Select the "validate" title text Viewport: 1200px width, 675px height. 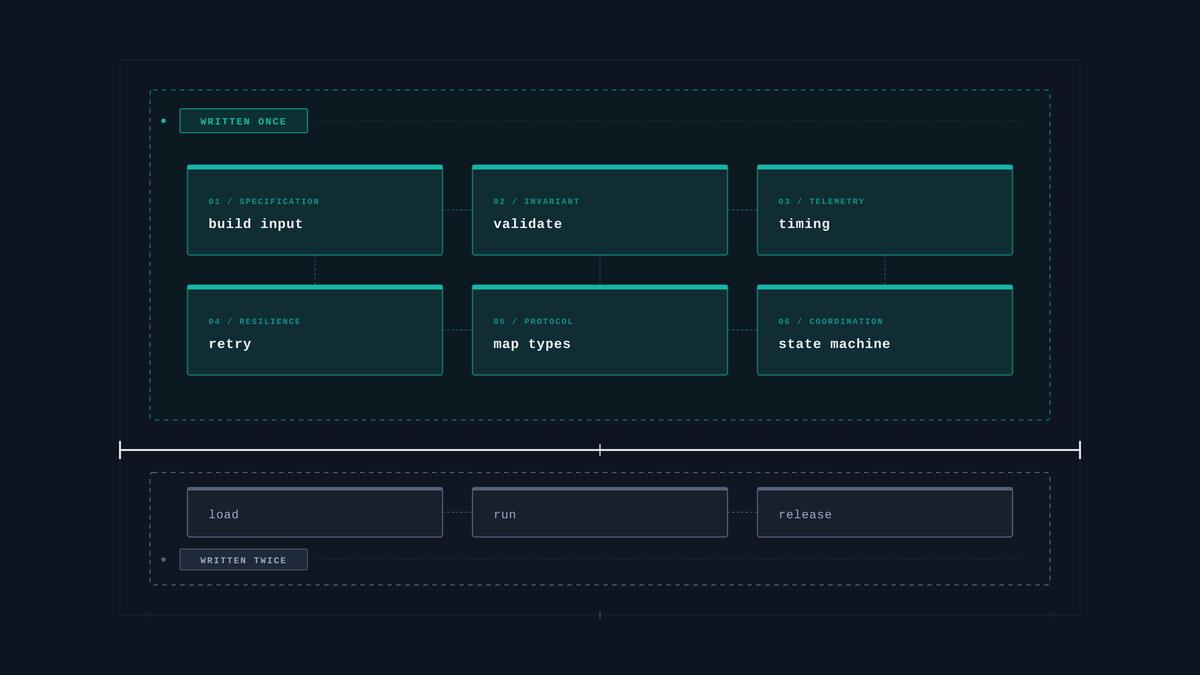(x=528, y=224)
